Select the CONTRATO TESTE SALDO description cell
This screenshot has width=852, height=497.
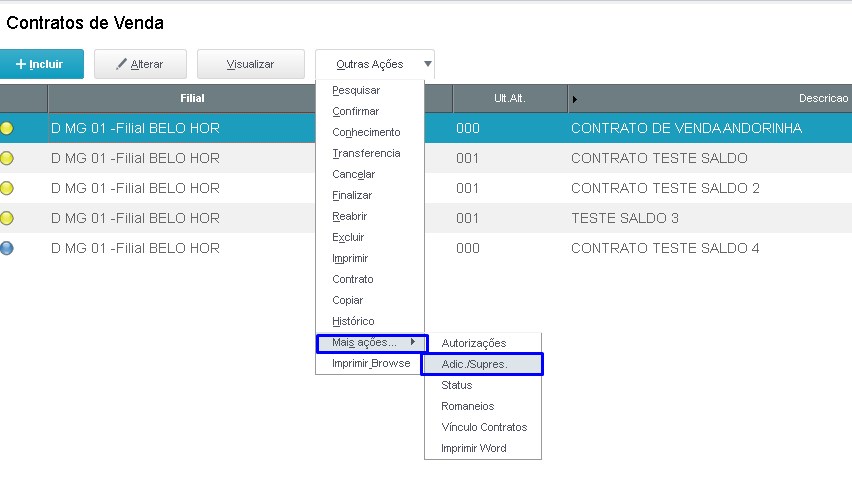tap(659, 158)
